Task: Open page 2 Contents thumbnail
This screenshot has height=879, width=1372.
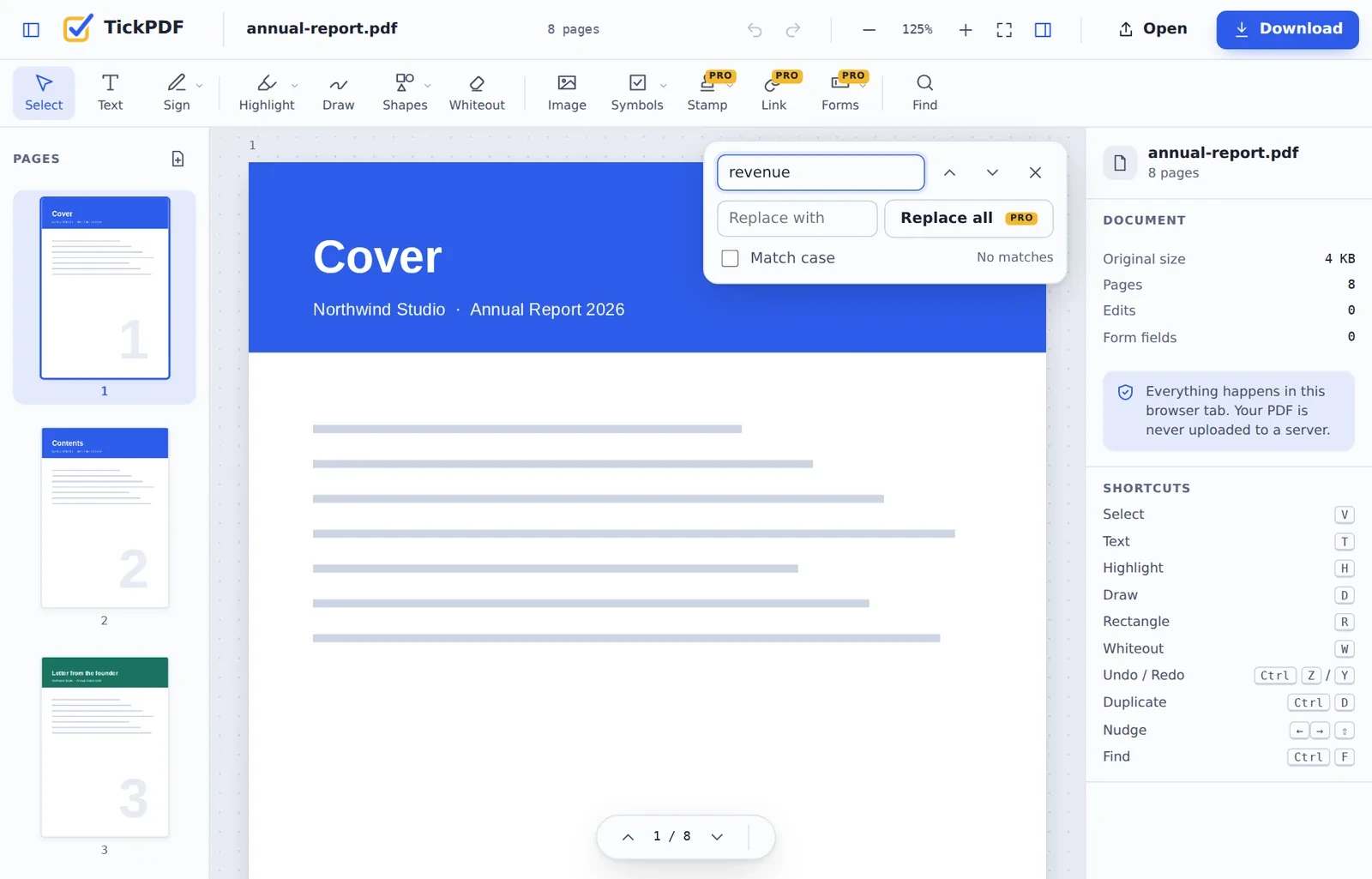Action: pyautogui.click(x=105, y=518)
